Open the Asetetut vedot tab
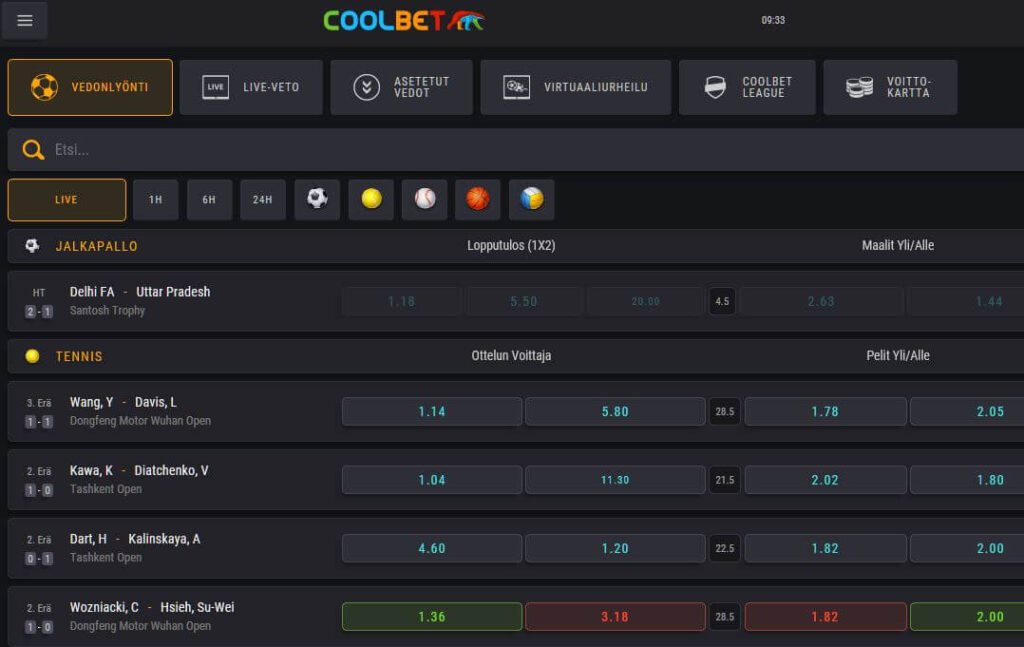Screen dimensions: 1024x647 tap(402, 87)
